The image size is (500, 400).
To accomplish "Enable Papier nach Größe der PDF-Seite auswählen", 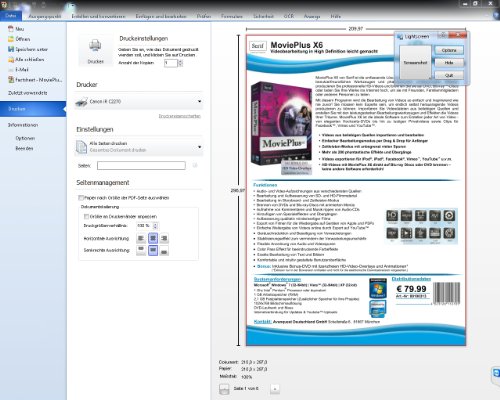I will pyautogui.click(x=81, y=198).
